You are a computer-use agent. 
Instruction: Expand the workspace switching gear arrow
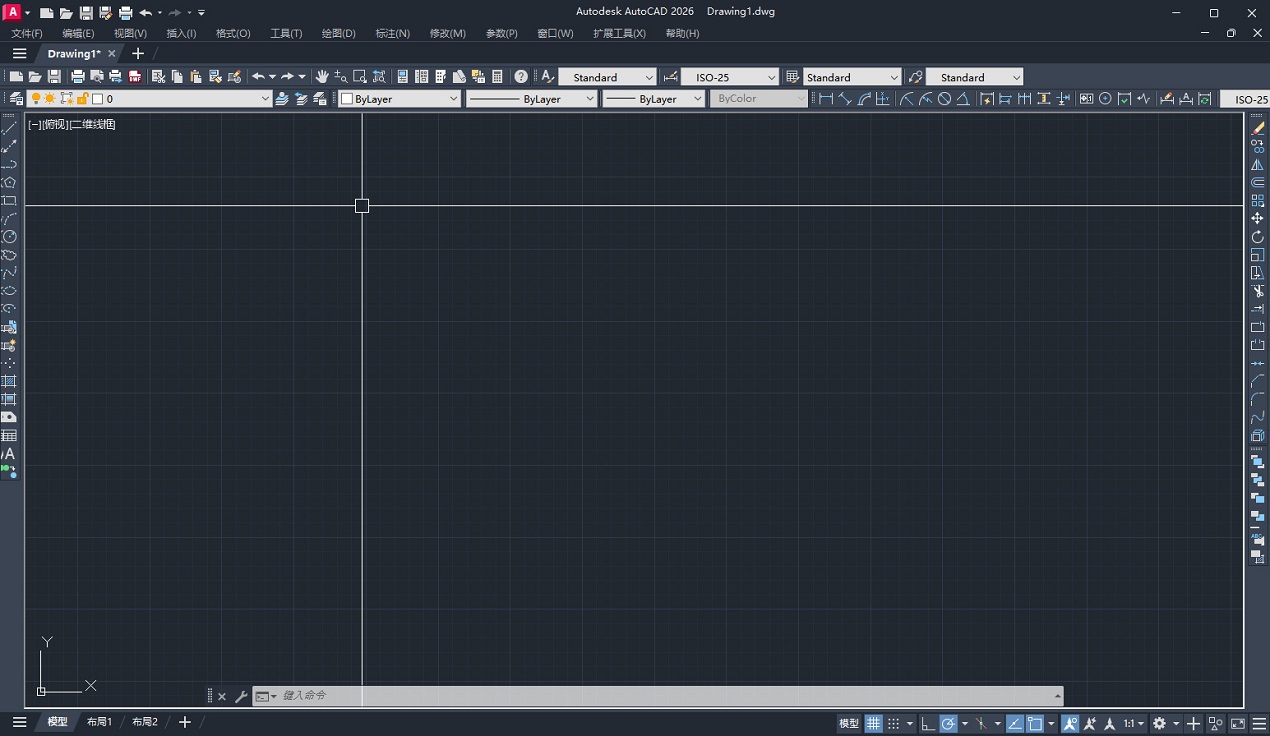[1176, 723]
